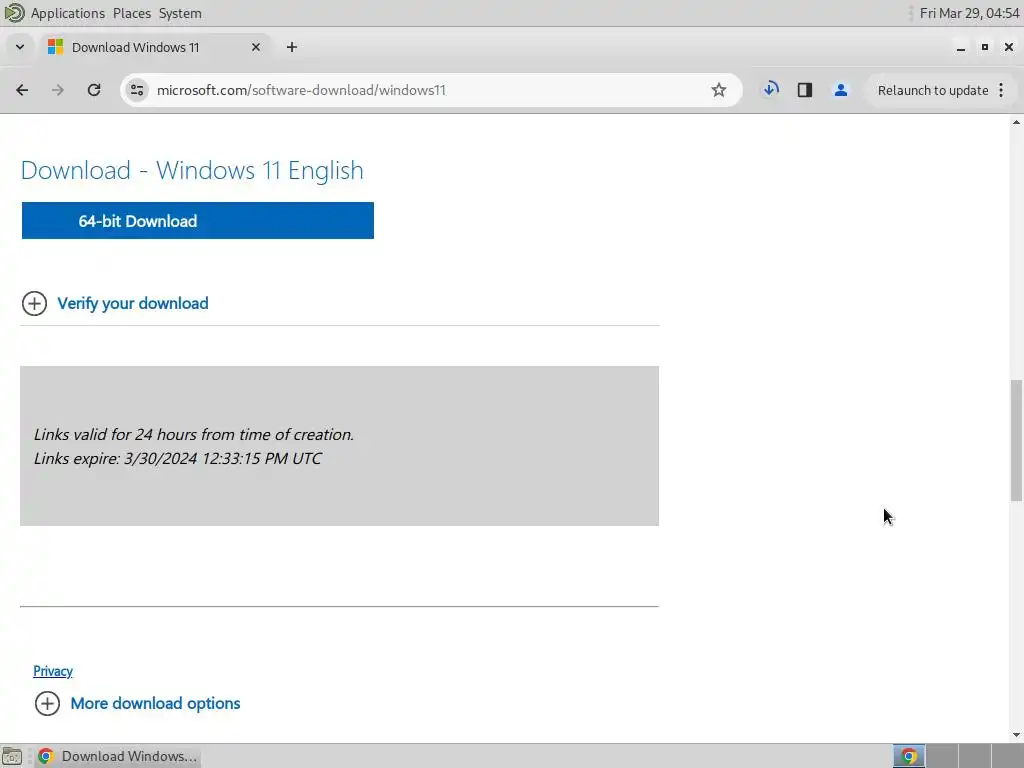The height and width of the screenshot is (768, 1024).
Task: Toggle the browser side panel
Action: [805, 90]
